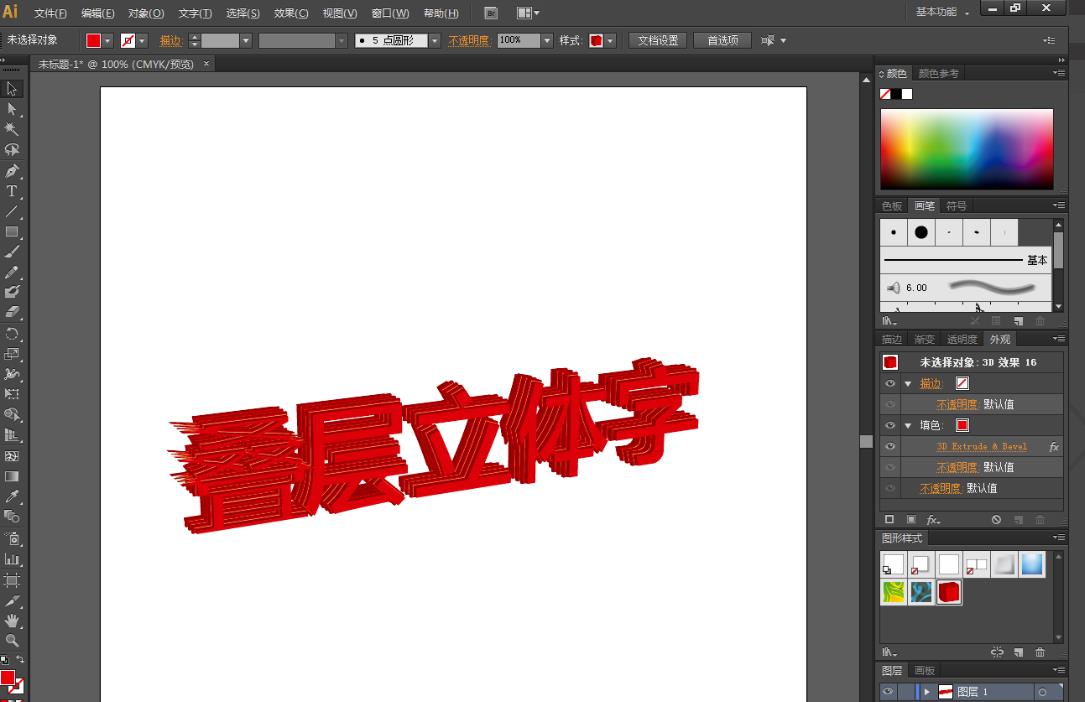Open the stroke weight dropdown
This screenshot has width=1085, height=702.
246,41
